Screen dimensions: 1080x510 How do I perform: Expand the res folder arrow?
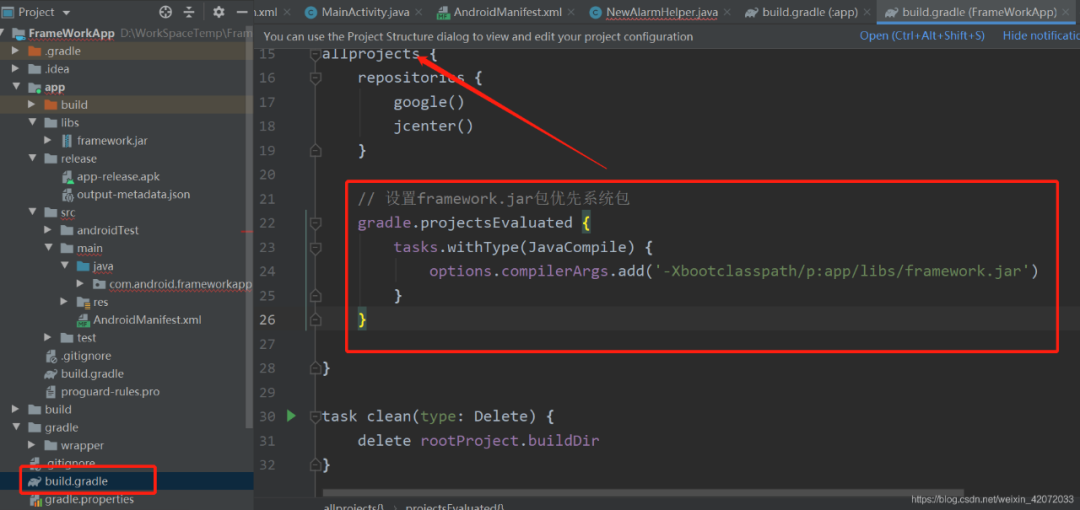(64, 302)
